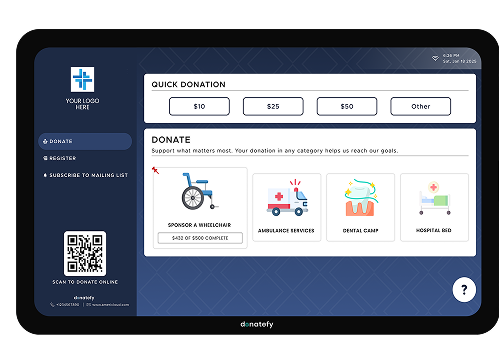This screenshot has width=499, height=361.
Task: Donate the $10 quick amount
Action: click(199, 106)
